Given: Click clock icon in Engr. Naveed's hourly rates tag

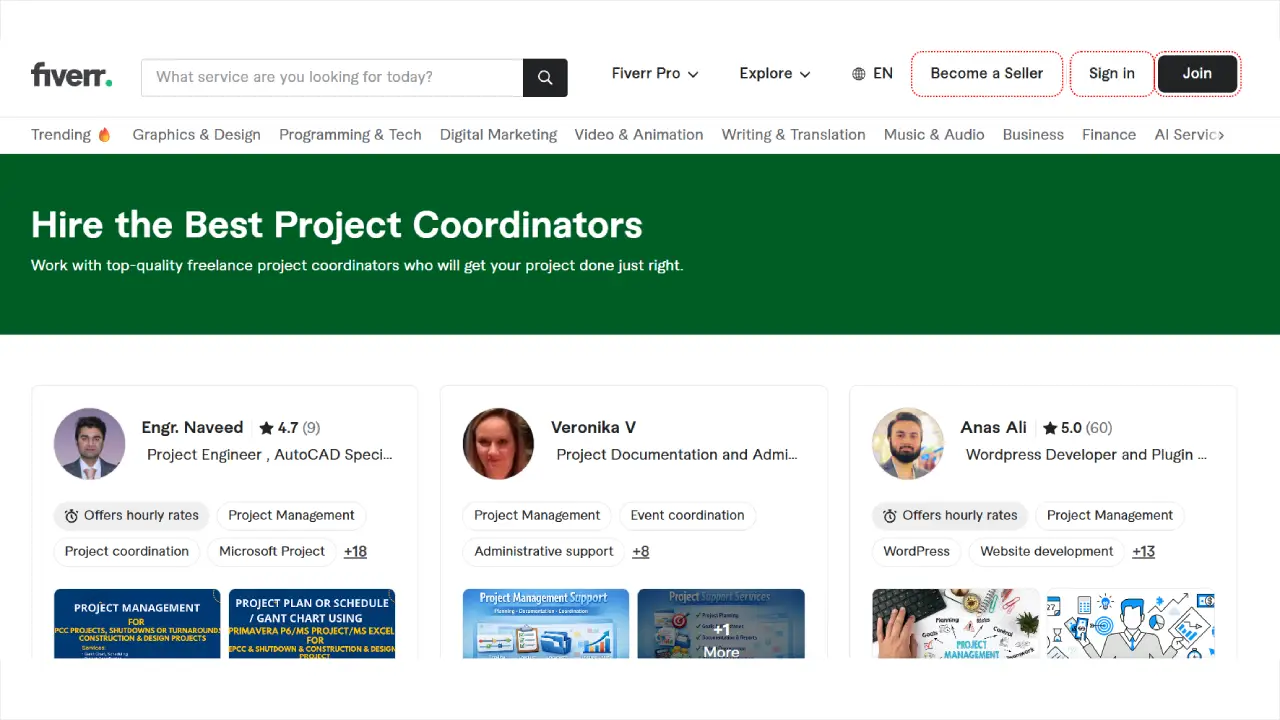Looking at the screenshot, I should point(72,516).
